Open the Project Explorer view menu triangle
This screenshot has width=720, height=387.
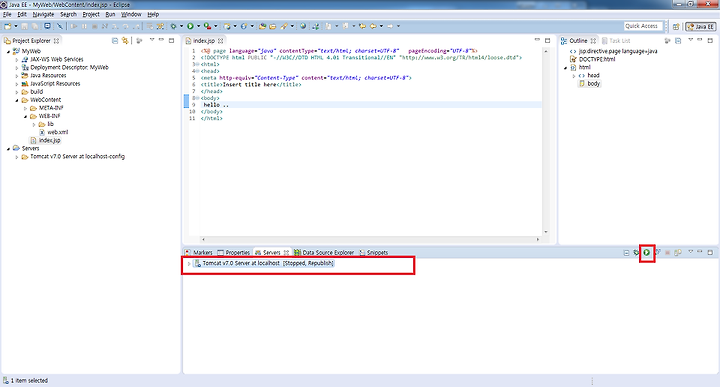(152, 40)
